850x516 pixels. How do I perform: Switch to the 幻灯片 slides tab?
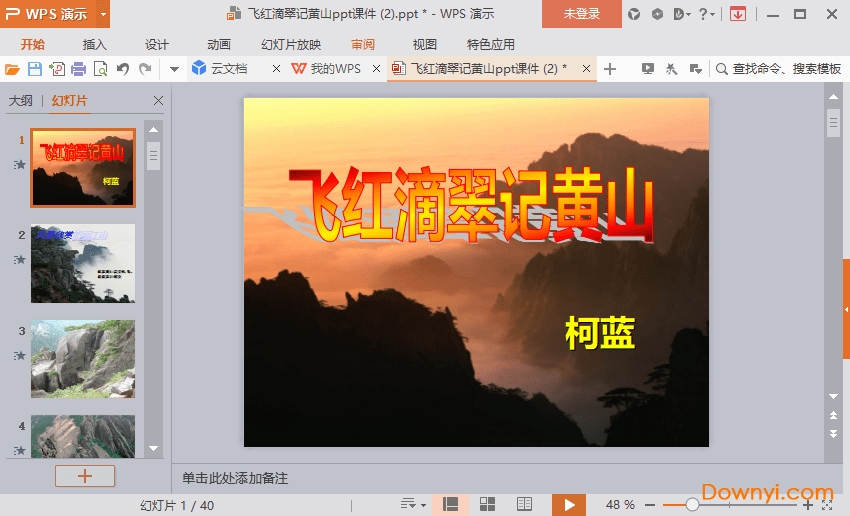coord(69,100)
